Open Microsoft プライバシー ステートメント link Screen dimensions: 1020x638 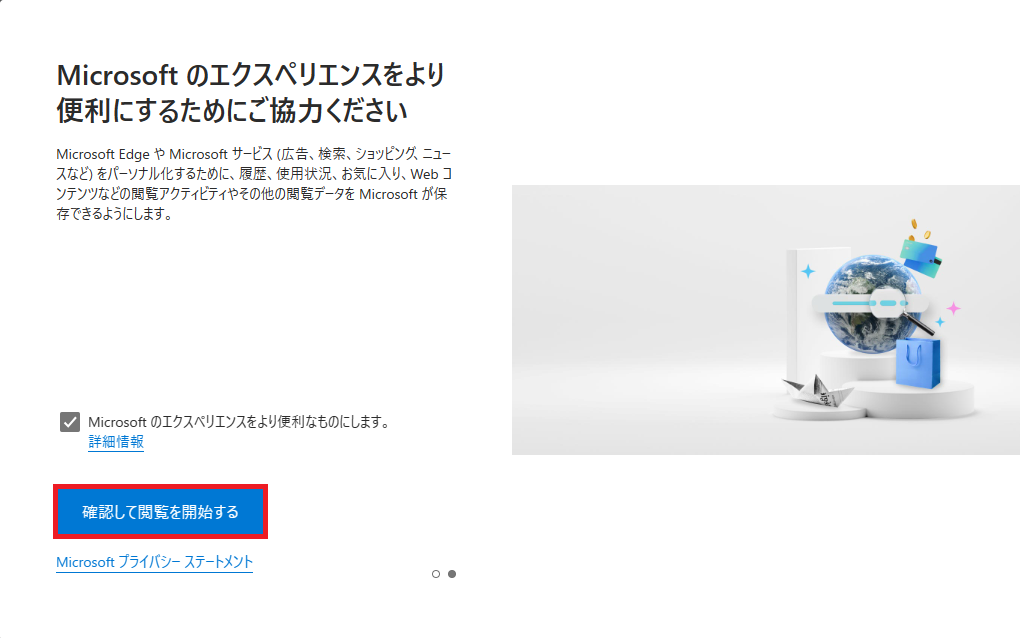pyautogui.click(x=154, y=562)
